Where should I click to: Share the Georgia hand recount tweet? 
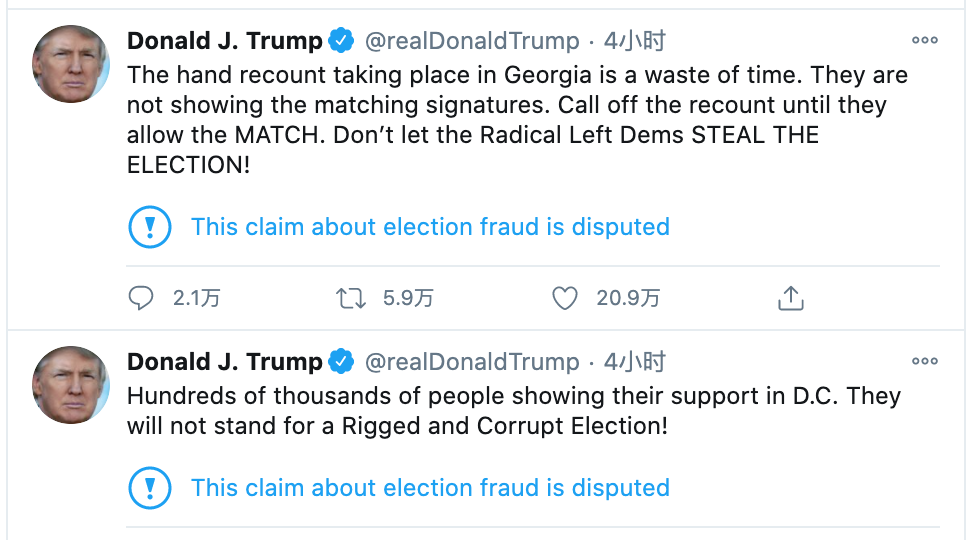tap(790, 298)
